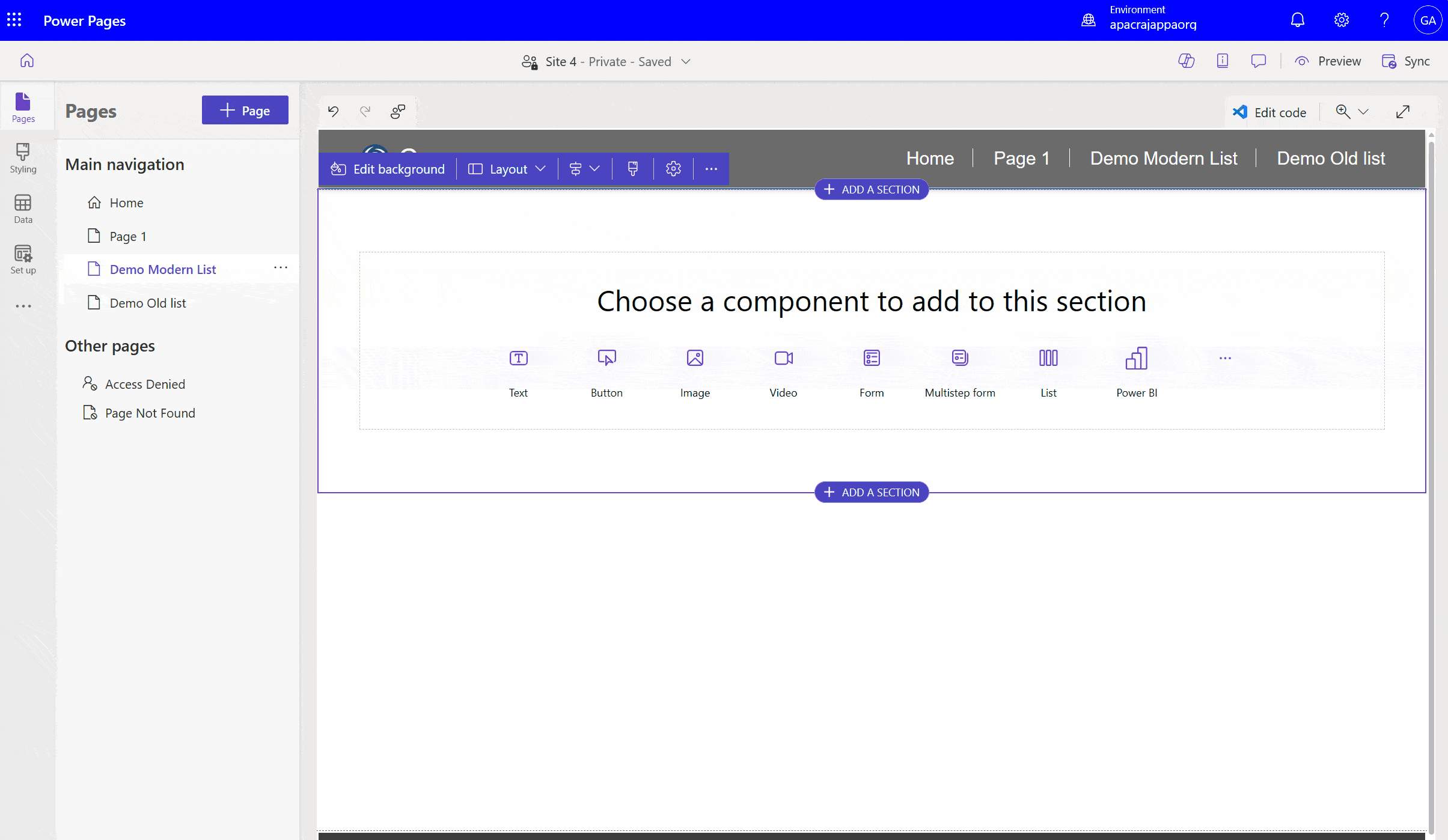Viewport: 1448px width, 840px height.
Task: Expand canvas to fullscreen with diagonal arrows icon
Action: pyautogui.click(x=1403, y=112)
